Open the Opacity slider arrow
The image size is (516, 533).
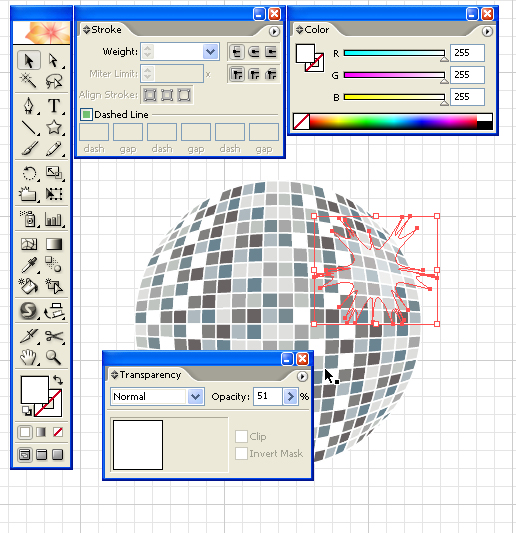click(290, 396)
